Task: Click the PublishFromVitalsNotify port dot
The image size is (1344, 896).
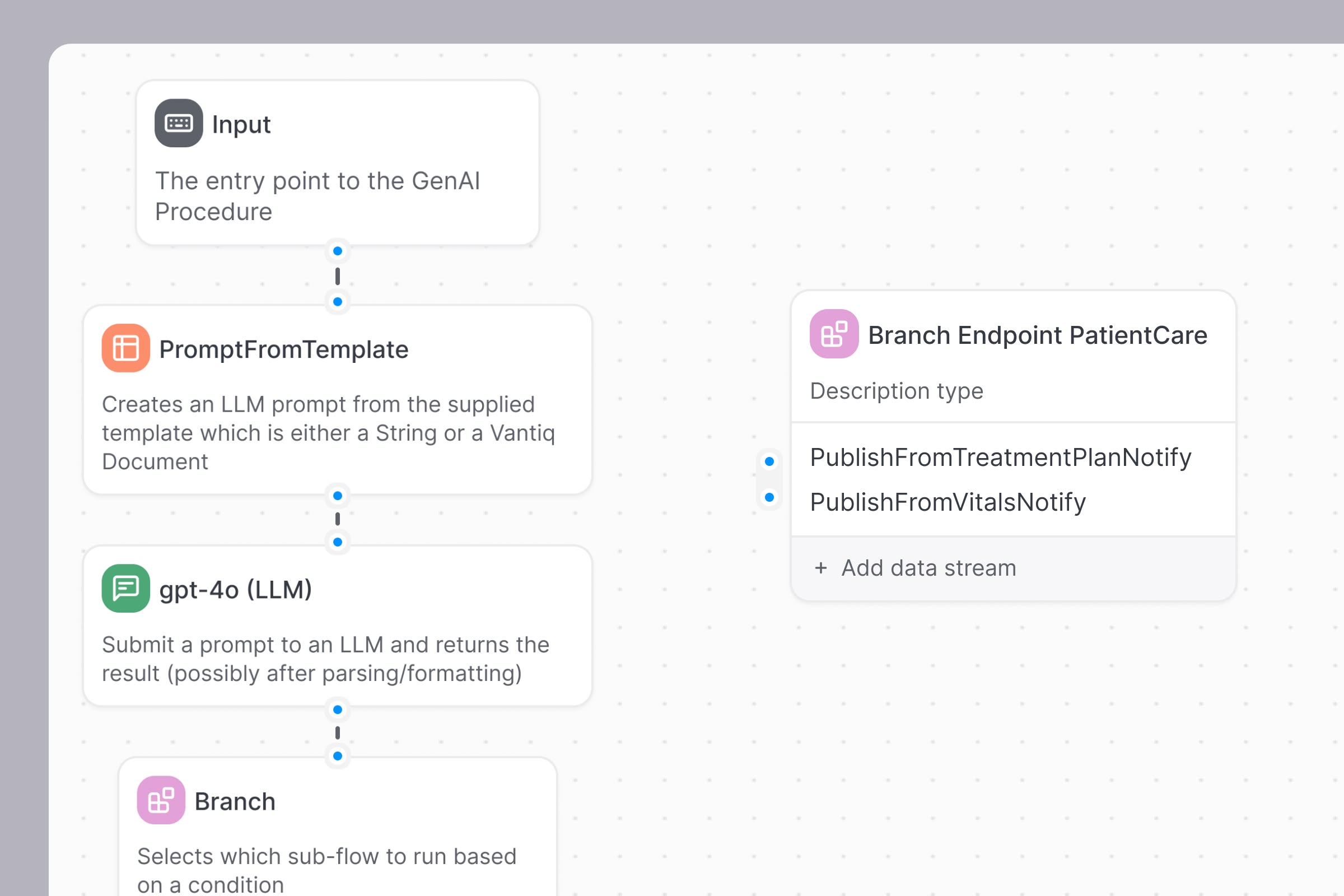Action: 769,497
